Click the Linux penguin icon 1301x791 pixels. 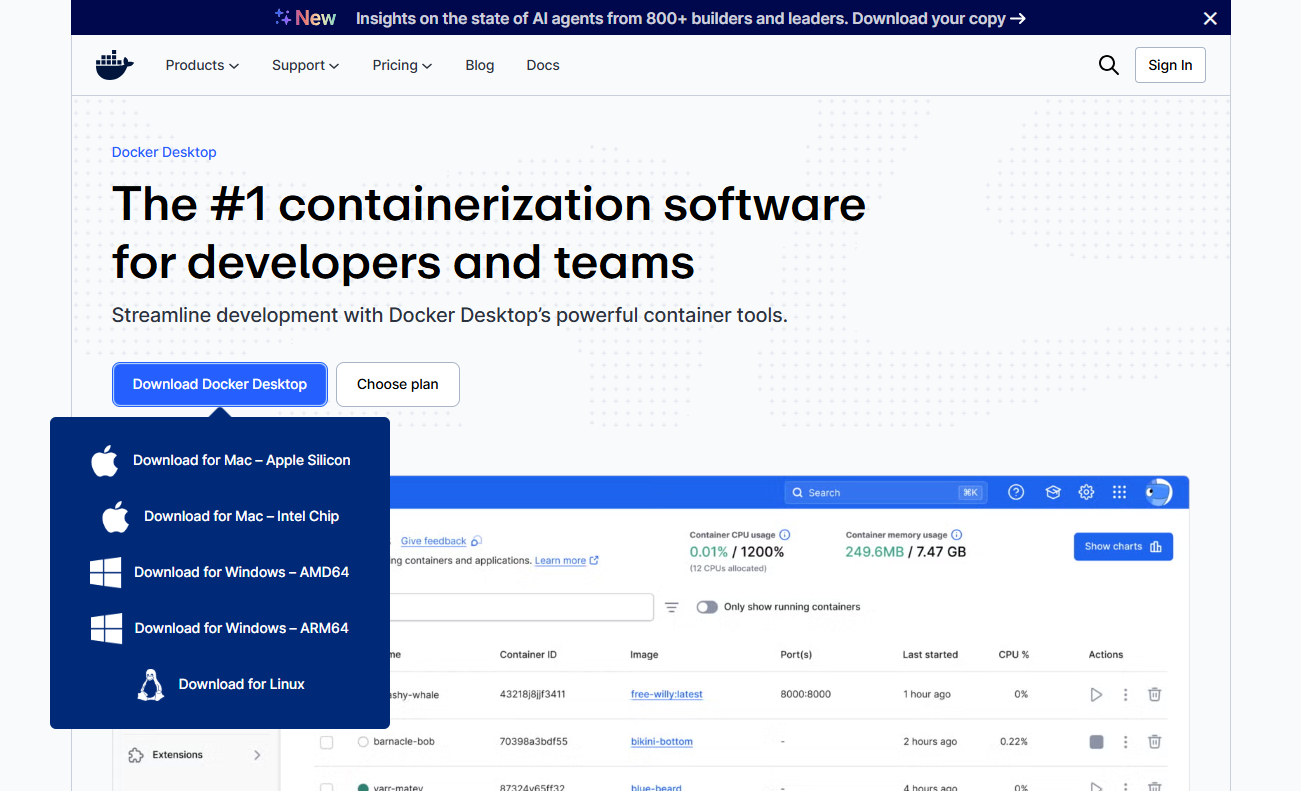(x=151, y=685)
